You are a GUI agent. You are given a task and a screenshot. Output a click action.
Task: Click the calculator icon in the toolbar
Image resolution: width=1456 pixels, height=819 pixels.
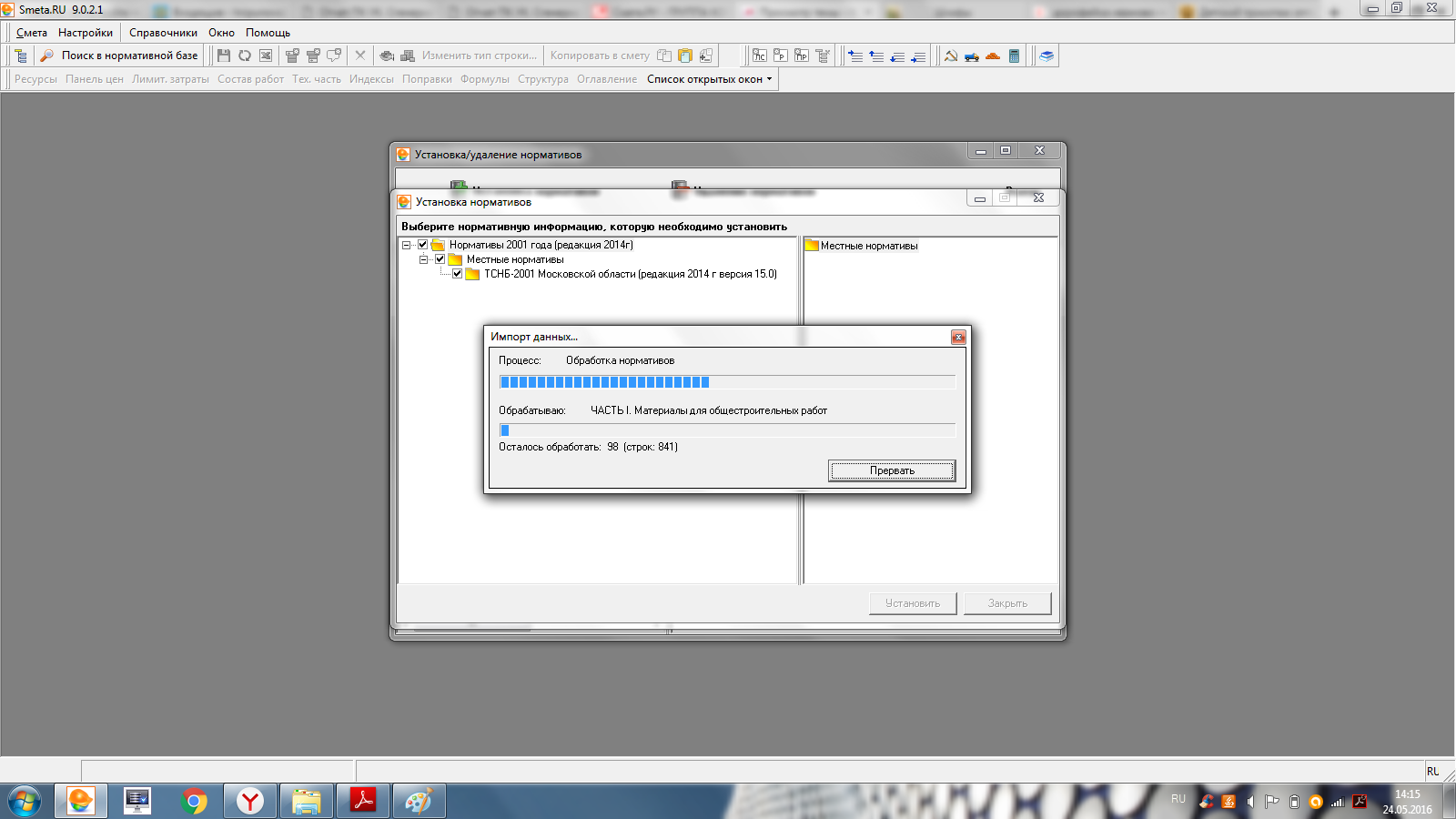point(1014,56)
